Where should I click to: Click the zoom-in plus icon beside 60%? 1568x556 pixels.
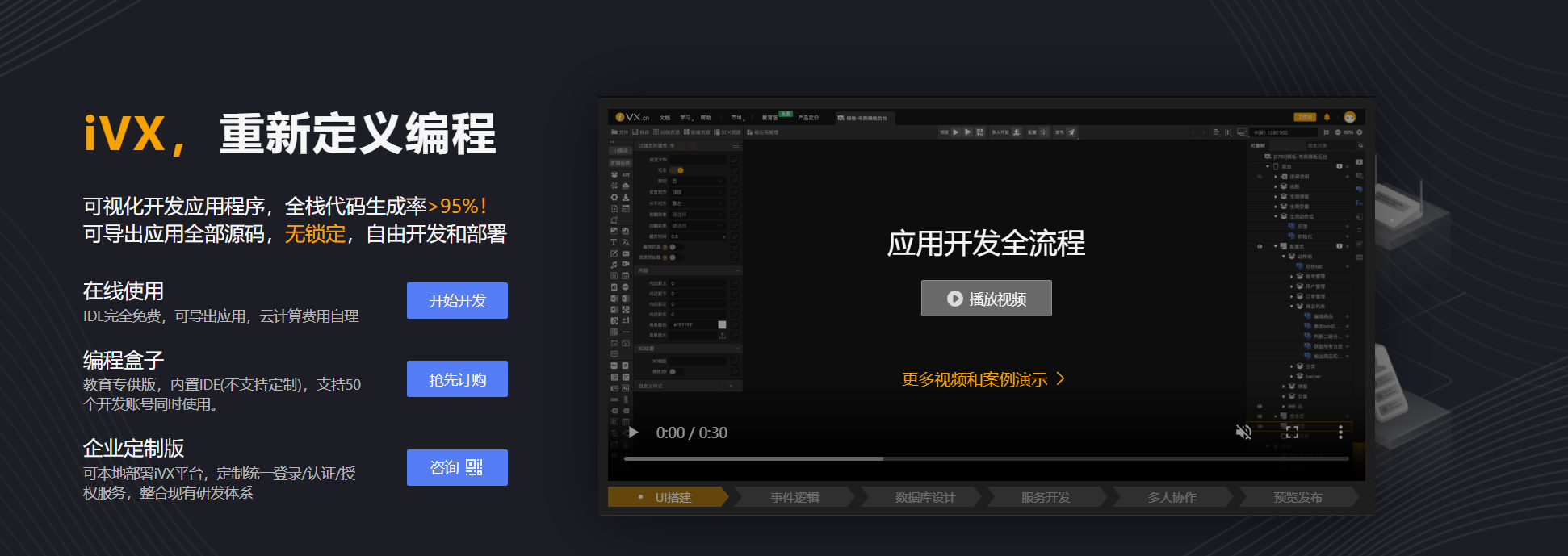tap(1360, 132)
